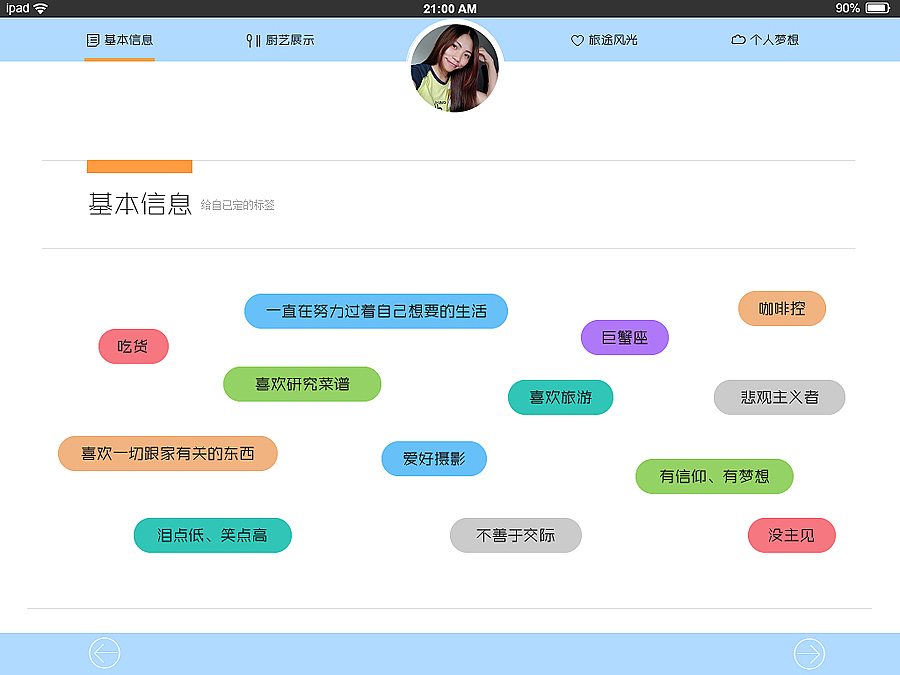Click the cloud icon beside 个人梦想
This screenshot has width=900, height=675.
point(738,40)
